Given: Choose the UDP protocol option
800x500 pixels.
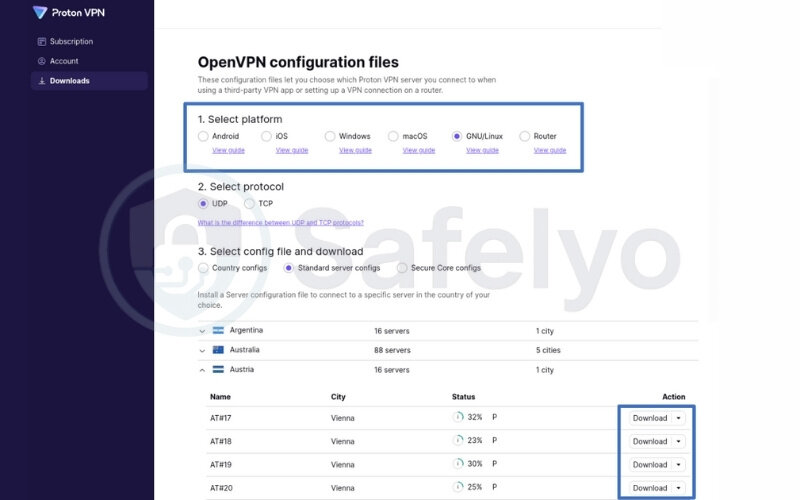Looking at the screenshot, I should (x=203, y=204).
